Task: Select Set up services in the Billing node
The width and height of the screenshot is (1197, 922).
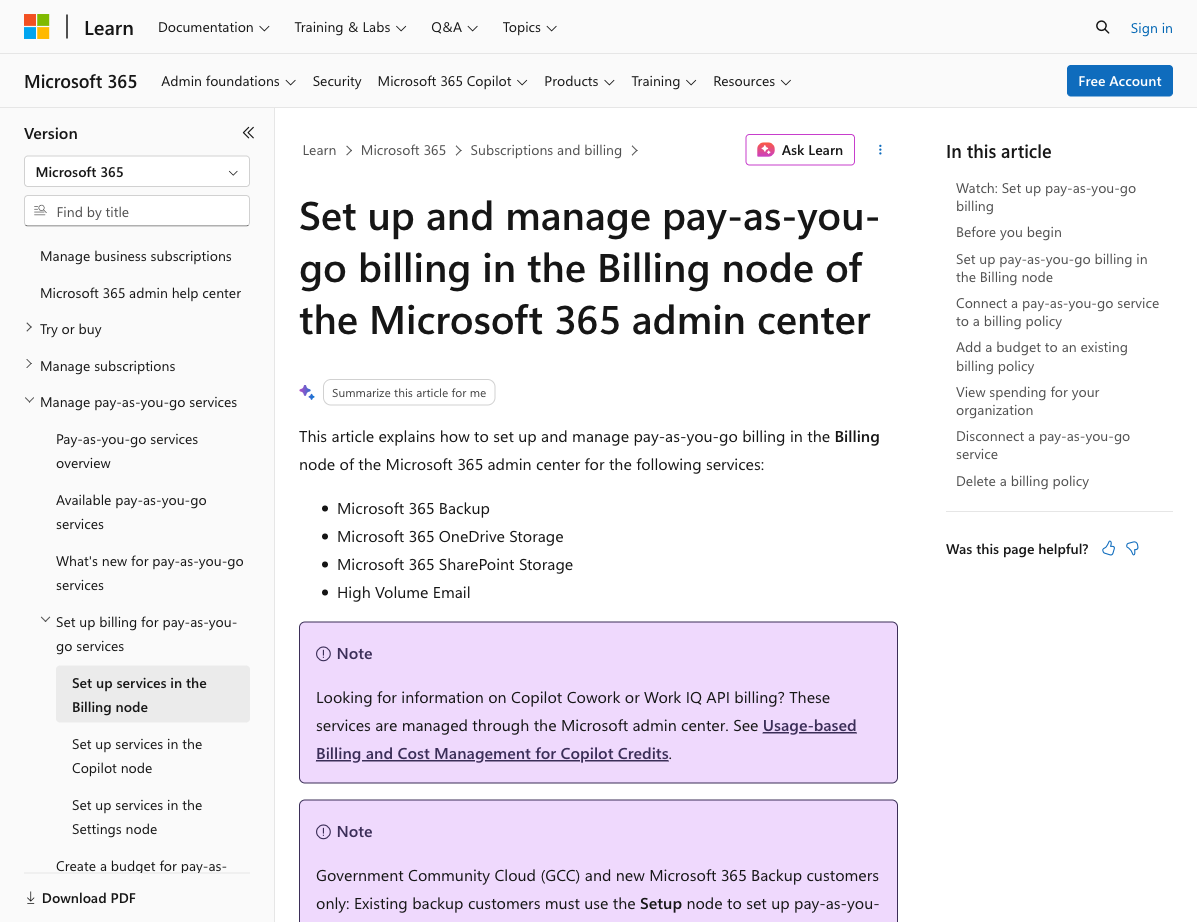Action: point(153,695)
